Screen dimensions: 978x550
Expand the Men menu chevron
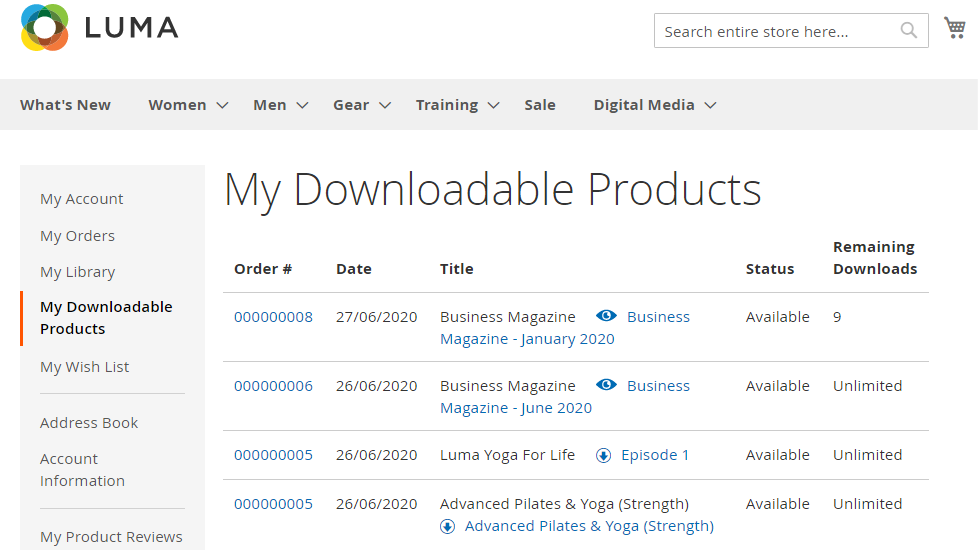pyautogui.click(x=302, y=105)
